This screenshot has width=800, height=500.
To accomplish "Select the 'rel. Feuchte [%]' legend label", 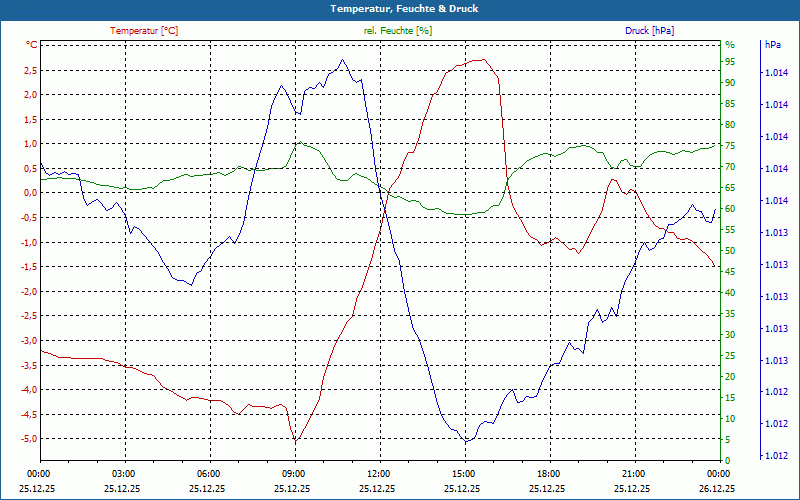I will pos(398,31).
